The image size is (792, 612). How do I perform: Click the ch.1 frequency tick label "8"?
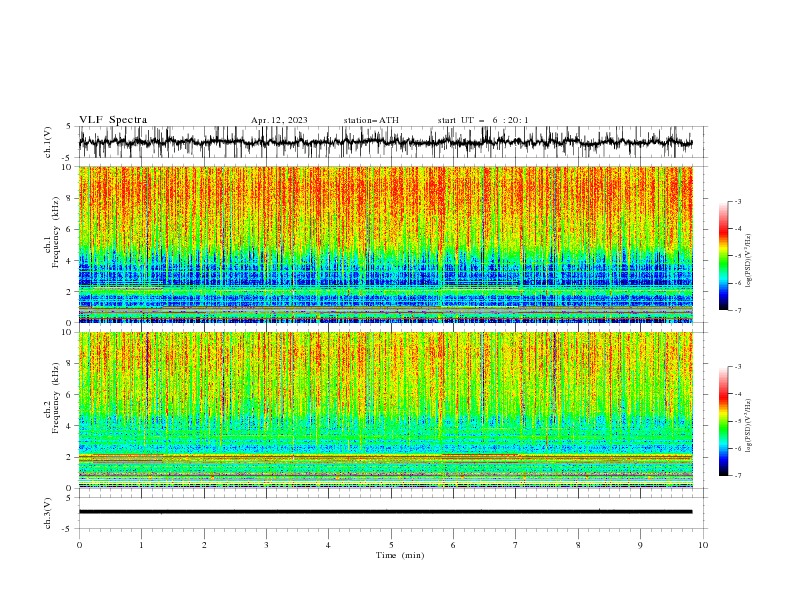[69, 198]
